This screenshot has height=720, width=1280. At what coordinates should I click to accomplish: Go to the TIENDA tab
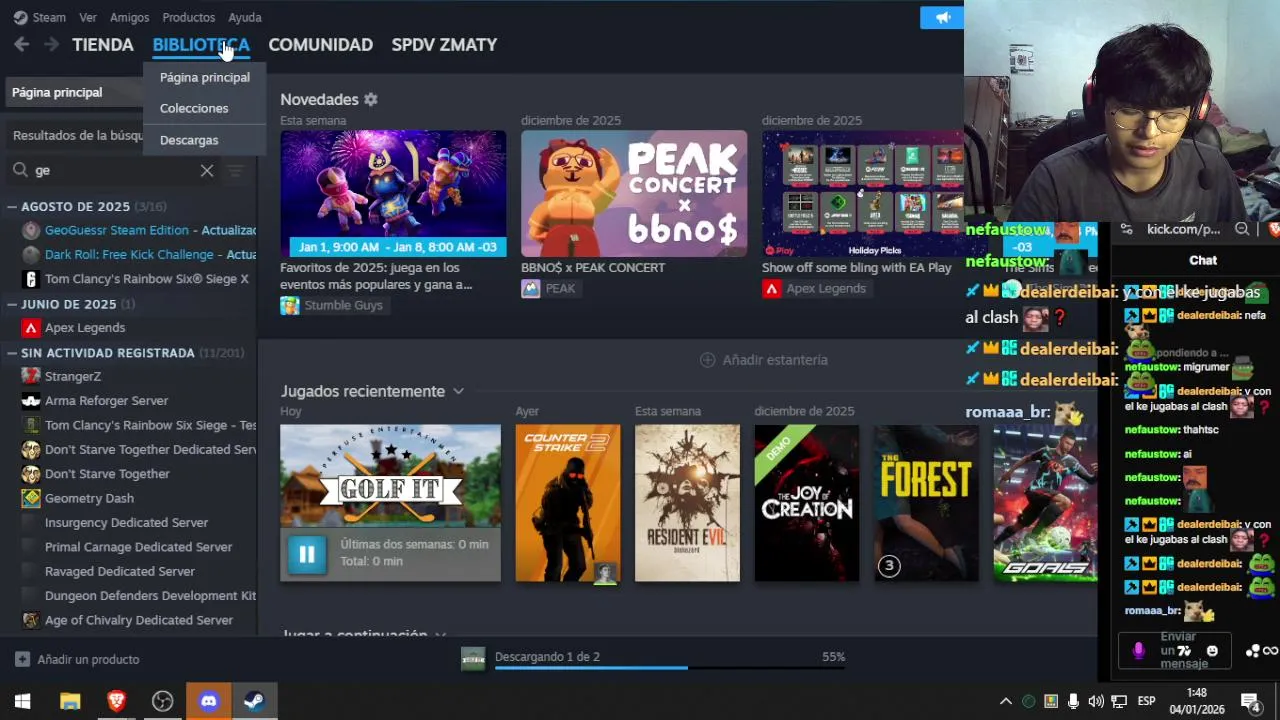pos(103,45)
